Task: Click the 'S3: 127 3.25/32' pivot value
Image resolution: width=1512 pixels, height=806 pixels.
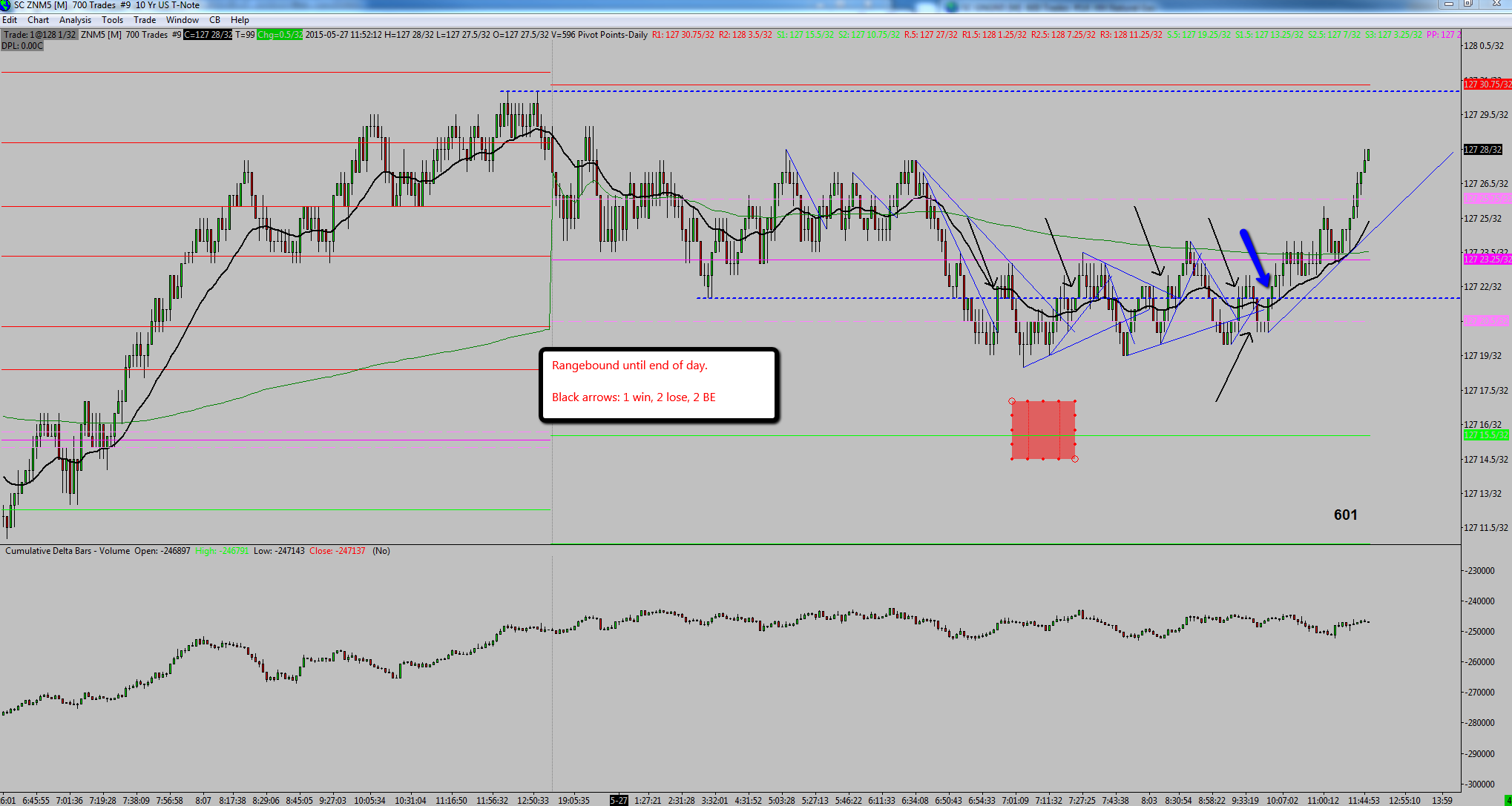Action: 1394,35
